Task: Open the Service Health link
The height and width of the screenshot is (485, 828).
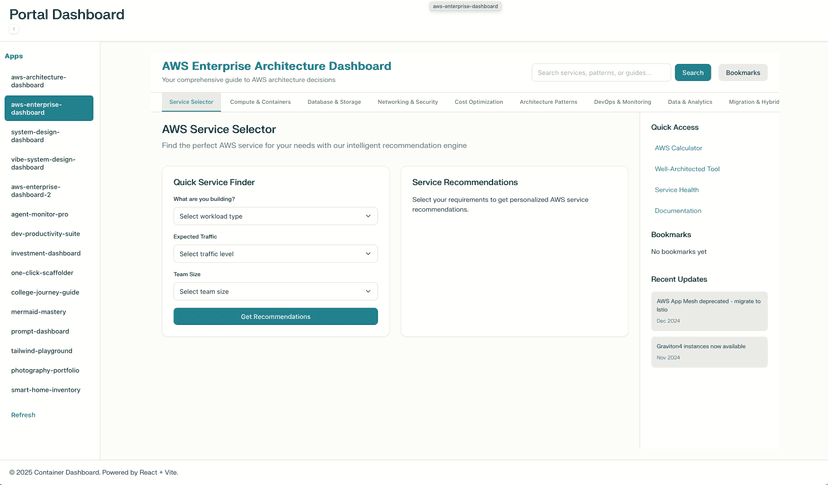Action: 676,190
